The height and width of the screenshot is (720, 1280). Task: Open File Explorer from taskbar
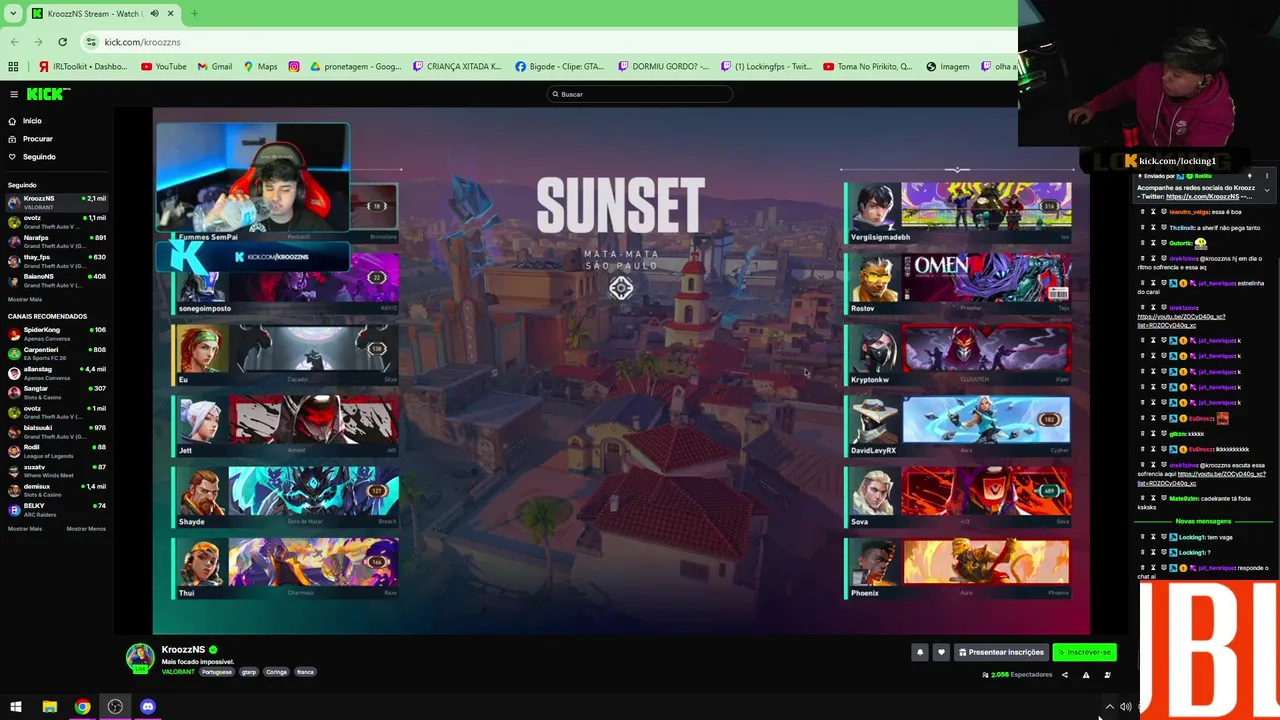(x=49, y=707)
